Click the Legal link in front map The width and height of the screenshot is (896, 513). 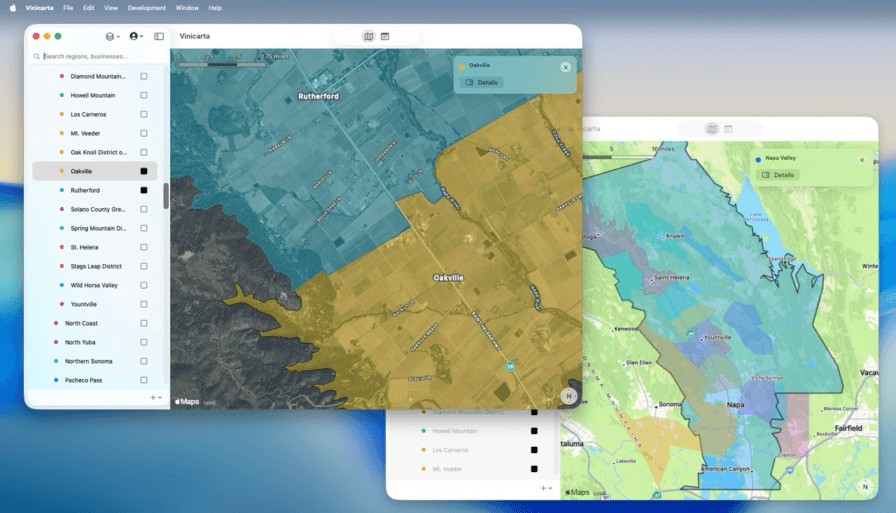[210, 402]
